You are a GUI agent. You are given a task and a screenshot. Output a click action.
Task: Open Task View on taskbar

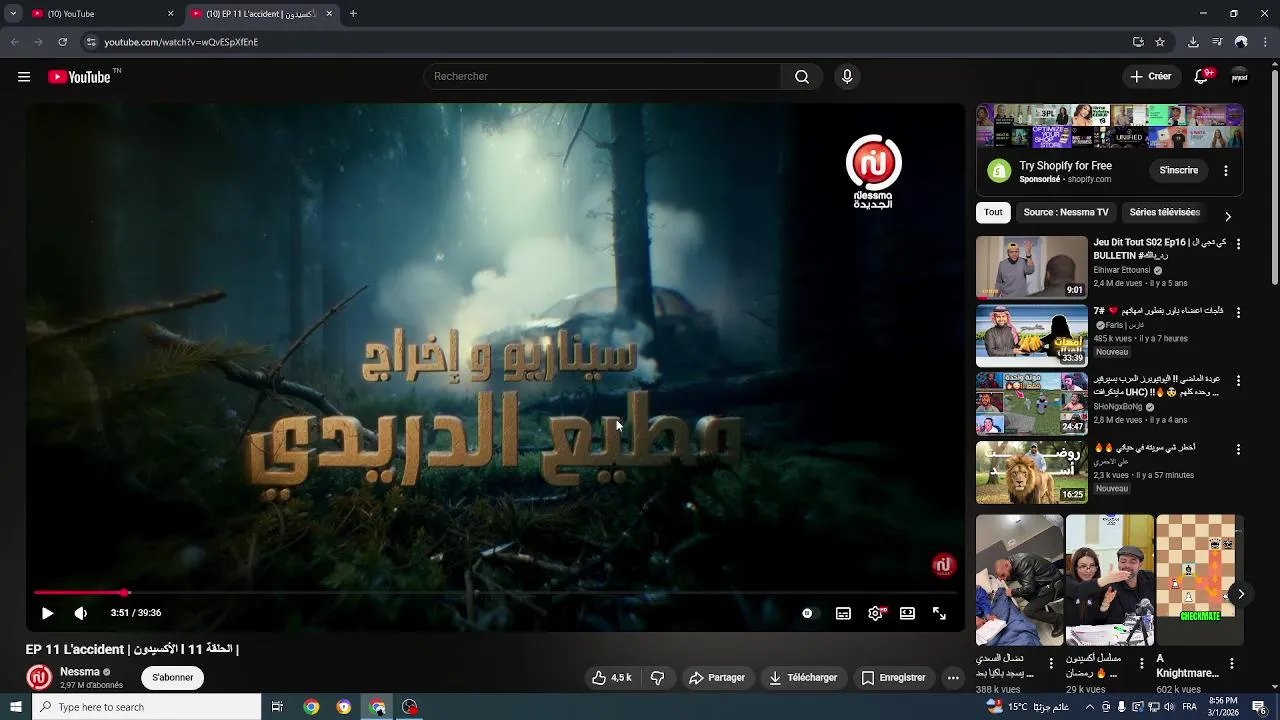click(x=277, y=707)
